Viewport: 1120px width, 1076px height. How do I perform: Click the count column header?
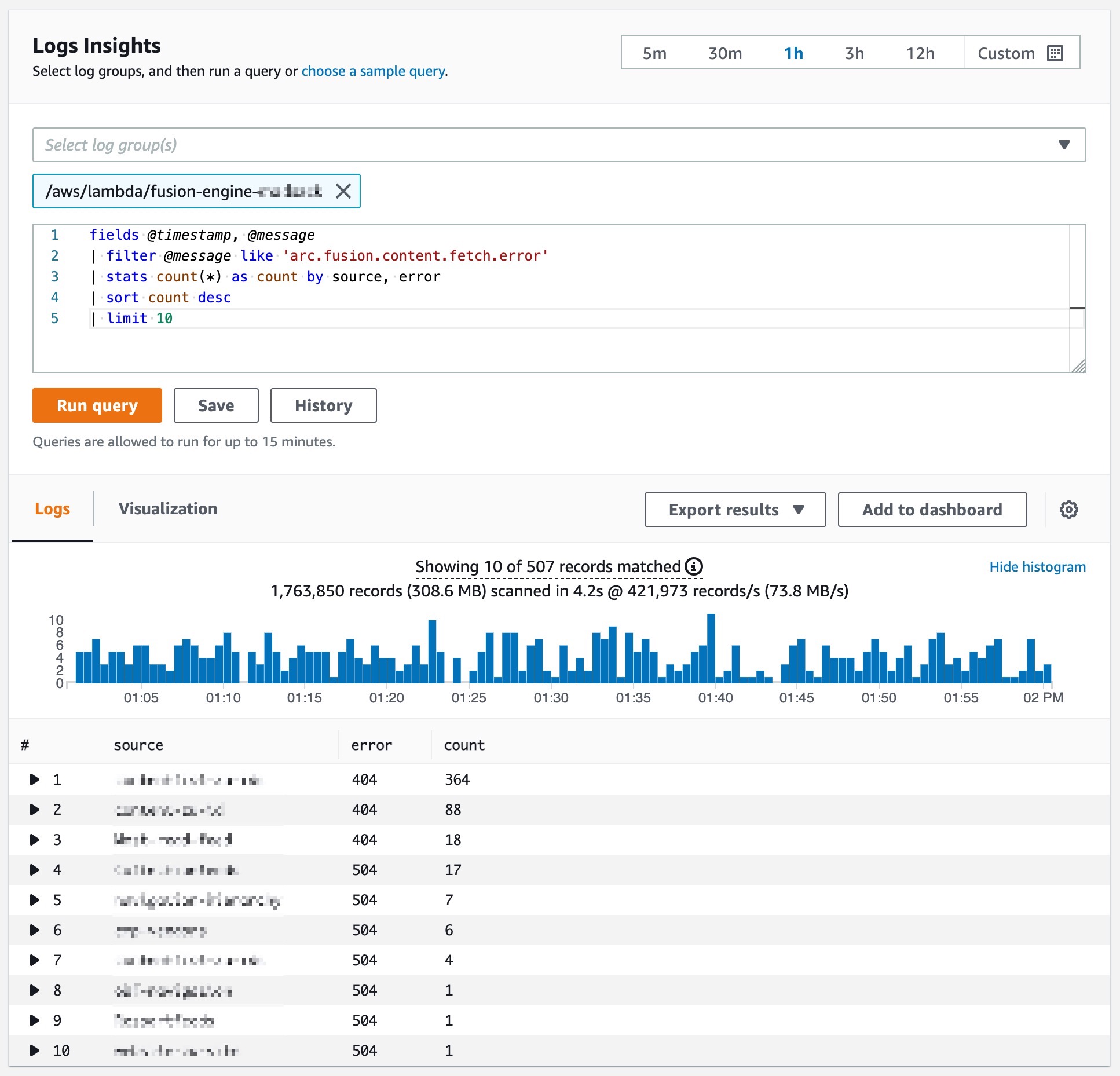464,745
